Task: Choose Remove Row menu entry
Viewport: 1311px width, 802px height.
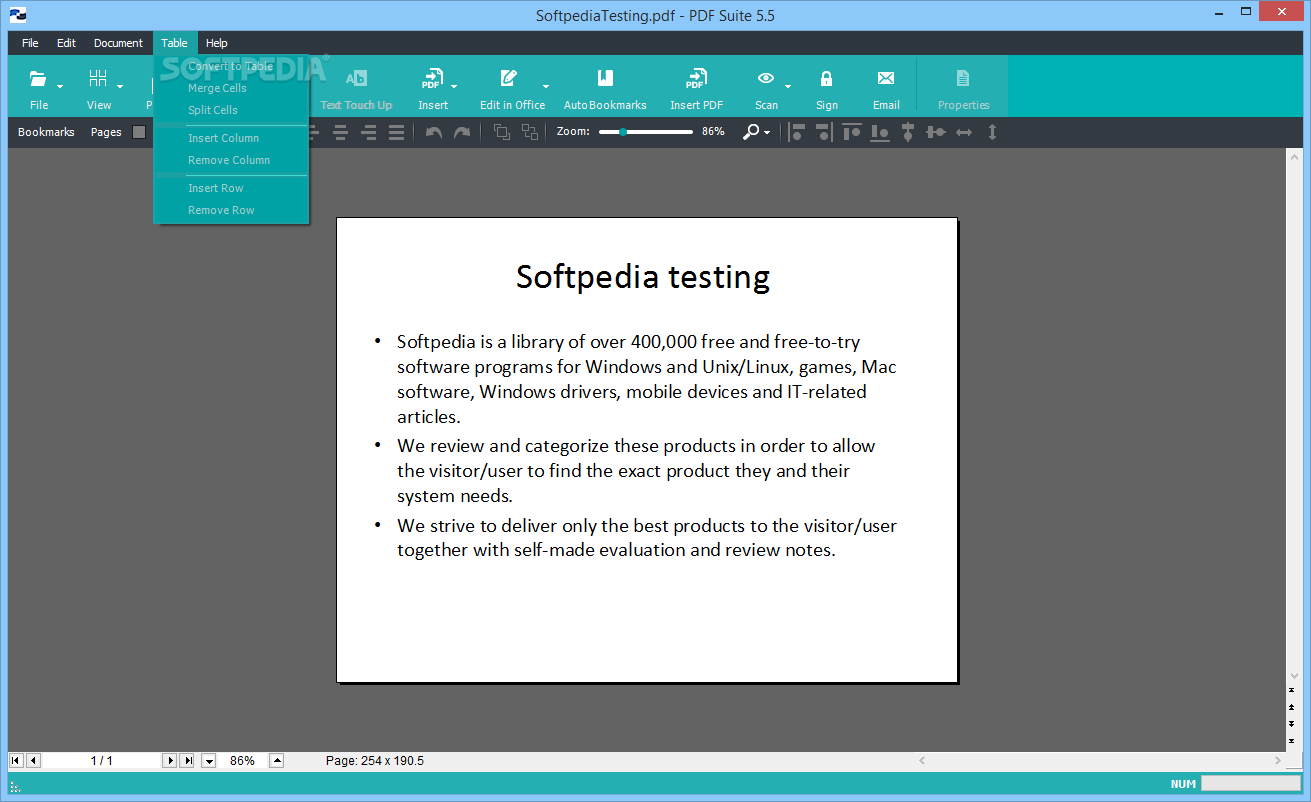Action: [x=231, y=210]
